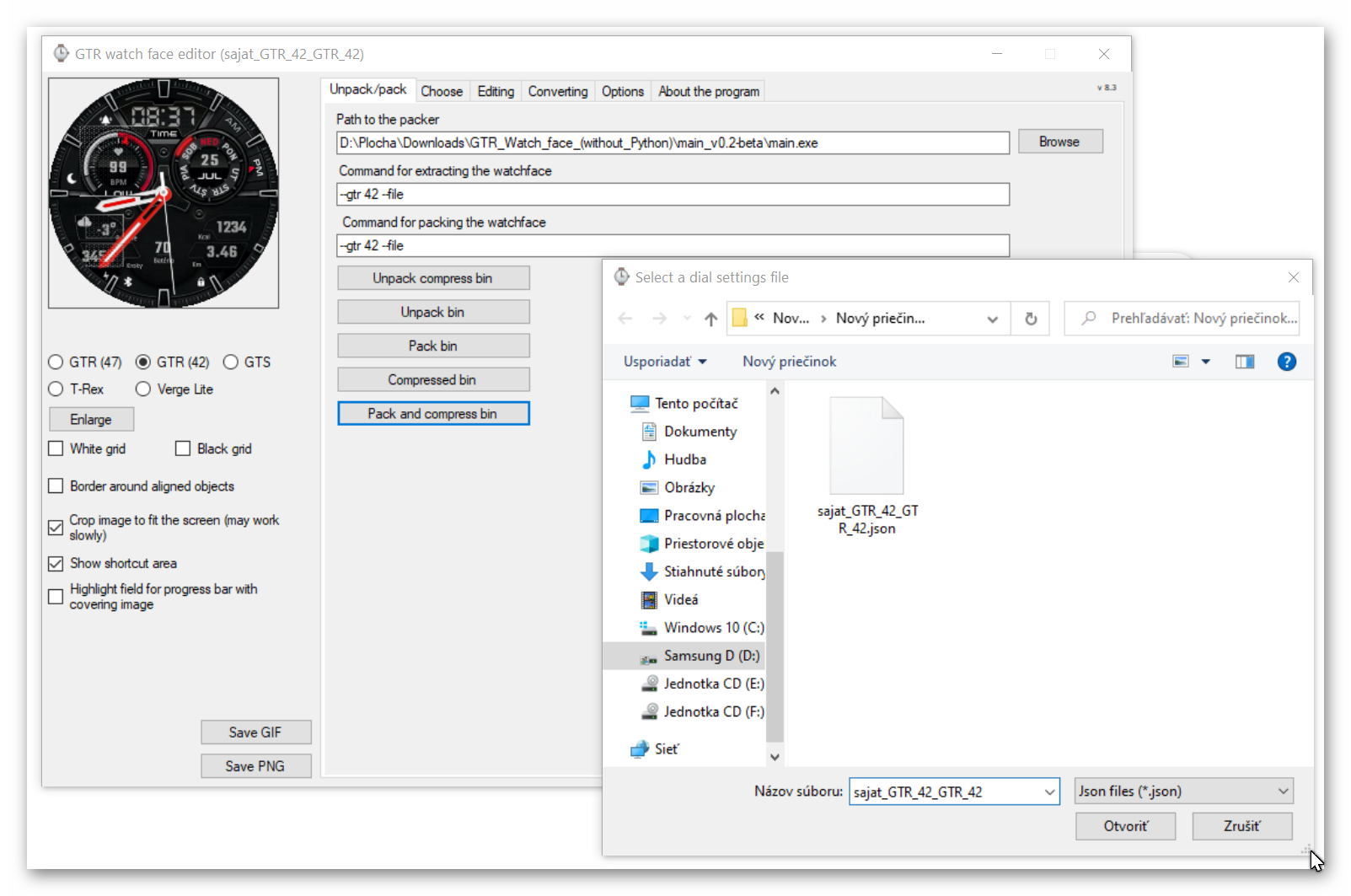Select the T-Rex radio button

(x=56, y=389)
